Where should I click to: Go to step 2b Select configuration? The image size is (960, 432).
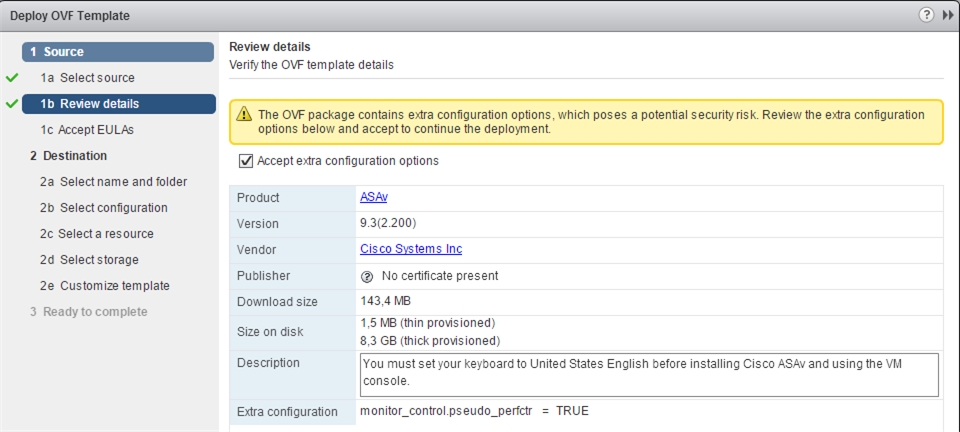104,207
